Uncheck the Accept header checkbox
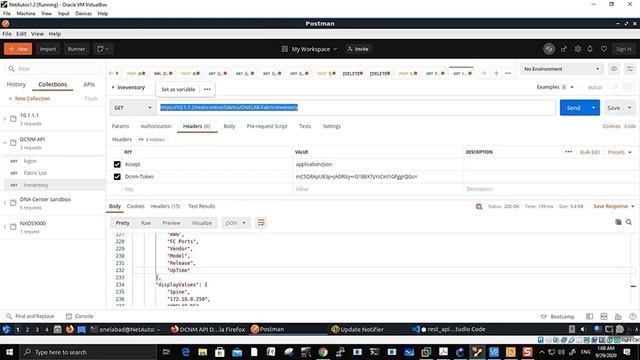 (117, 164)
